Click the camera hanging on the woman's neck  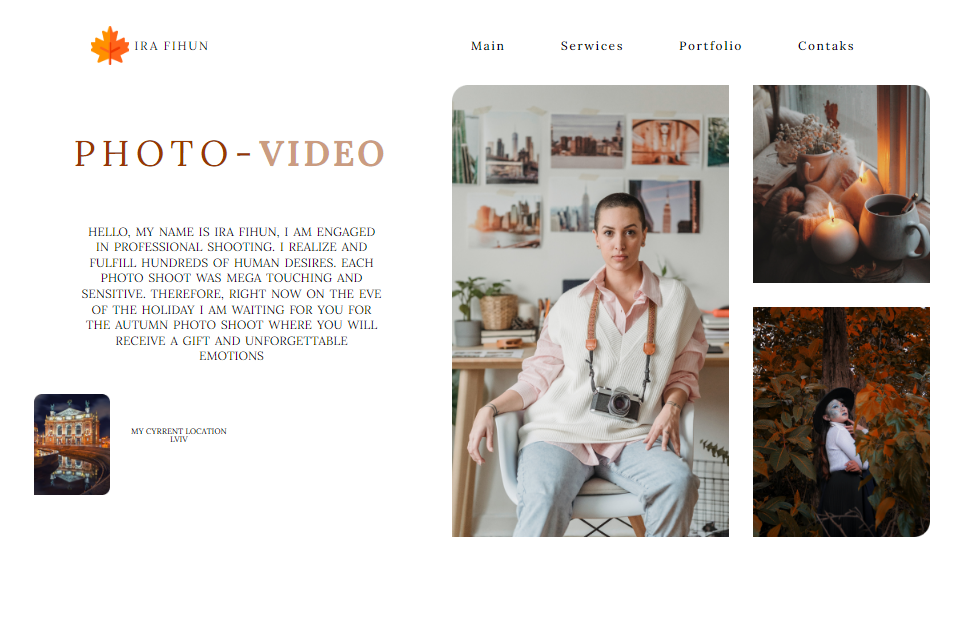pyautogui.click(x=617, y=404)
